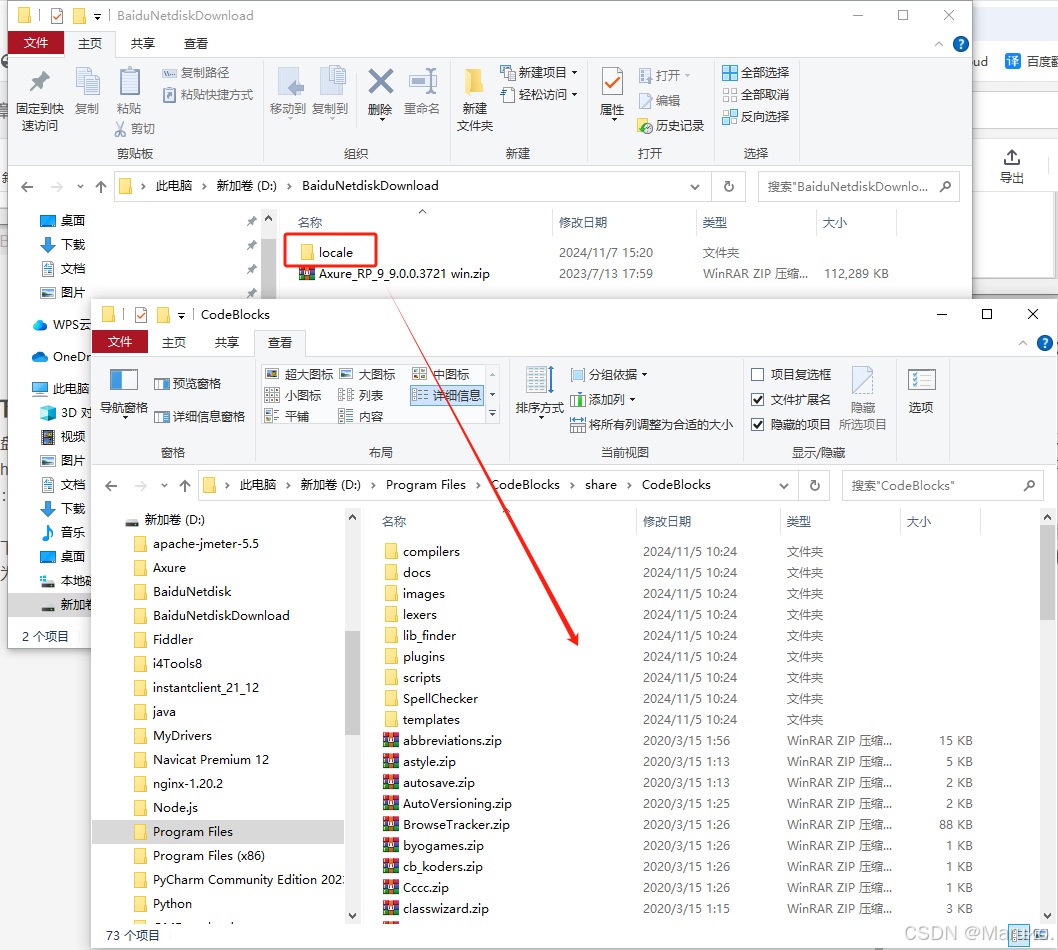
Task: Open the 文件 menu
Action: 120,342
